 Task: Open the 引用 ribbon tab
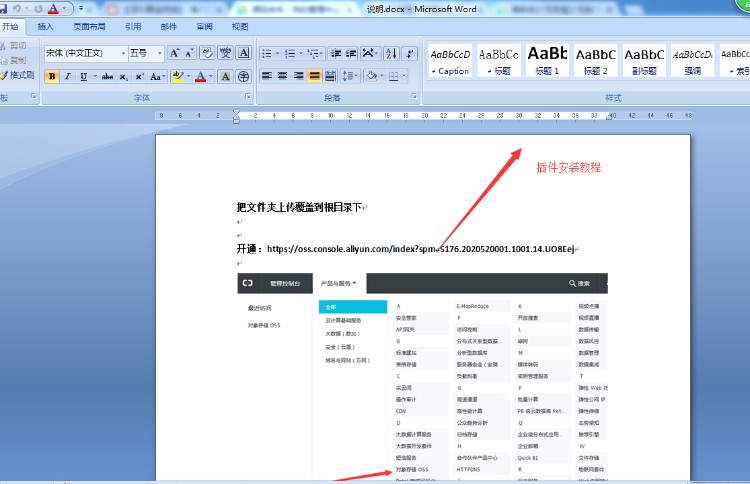click(133, 27)
